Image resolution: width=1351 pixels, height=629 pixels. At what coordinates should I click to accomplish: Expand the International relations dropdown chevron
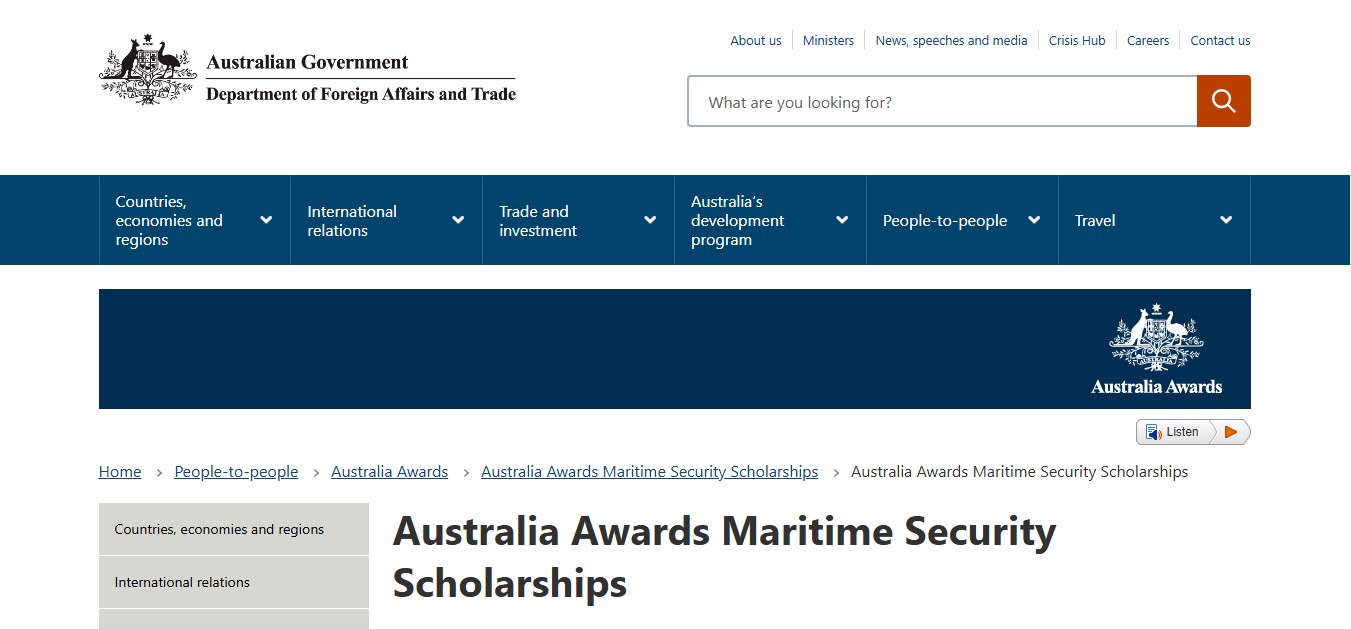[458, 220]
